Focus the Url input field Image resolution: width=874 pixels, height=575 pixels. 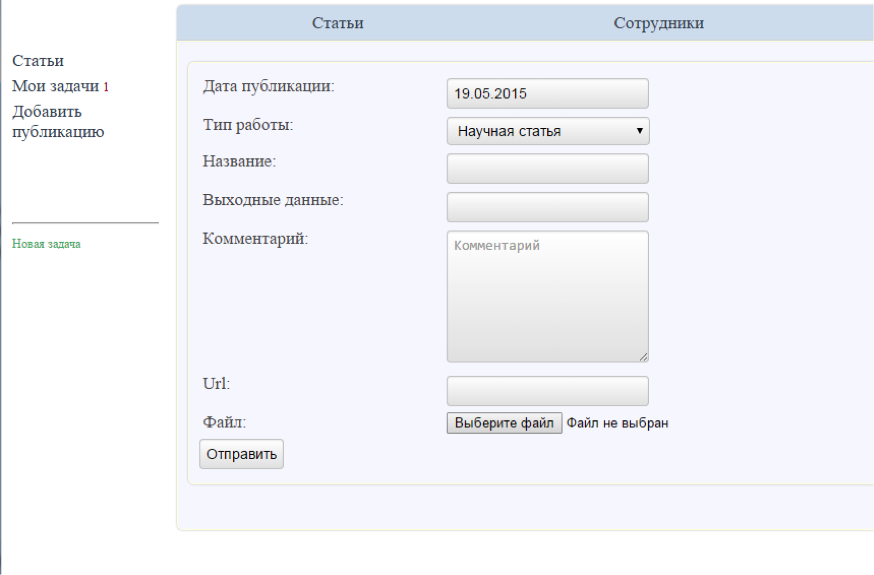(x=547, y=391)
